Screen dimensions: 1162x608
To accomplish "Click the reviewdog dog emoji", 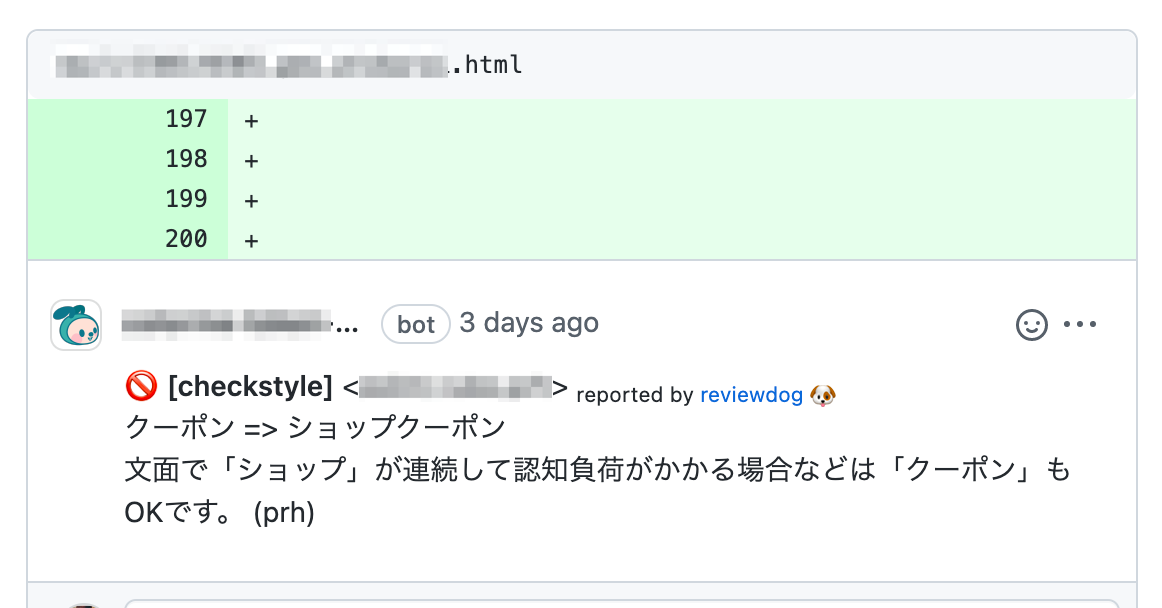I will pos(824,394).
